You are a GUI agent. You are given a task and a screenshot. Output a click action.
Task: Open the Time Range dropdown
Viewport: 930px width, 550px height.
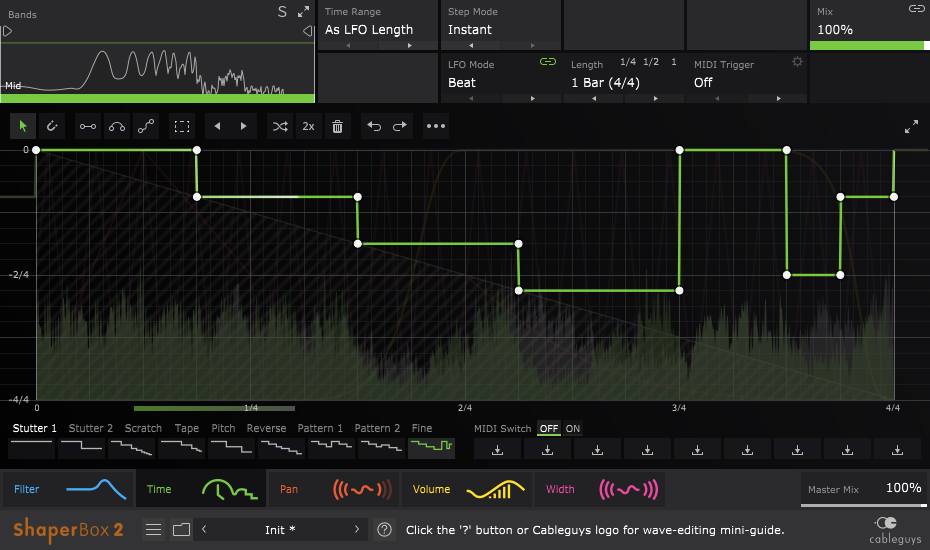(369, 30)
